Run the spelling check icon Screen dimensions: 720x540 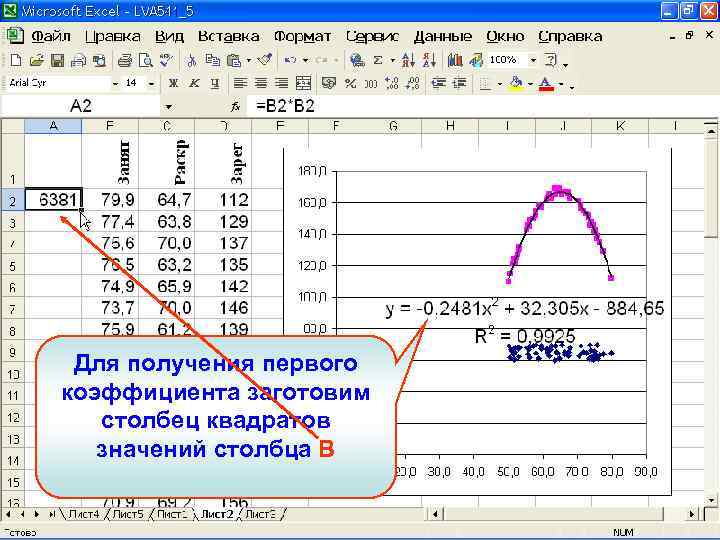click(x=166, y=60)
